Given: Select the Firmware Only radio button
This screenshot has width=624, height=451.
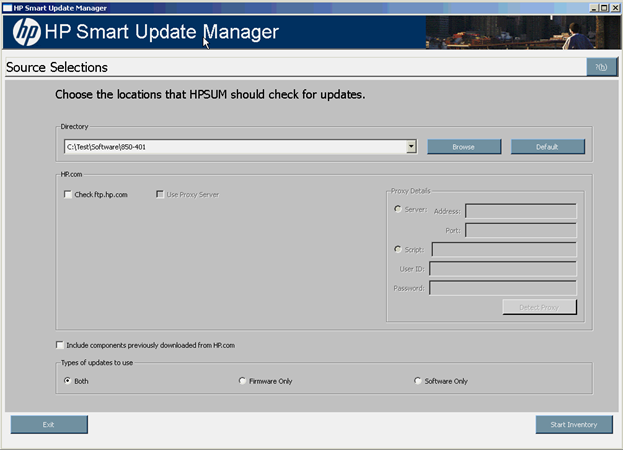Looking at the screenshot, I should pos(243,381).
